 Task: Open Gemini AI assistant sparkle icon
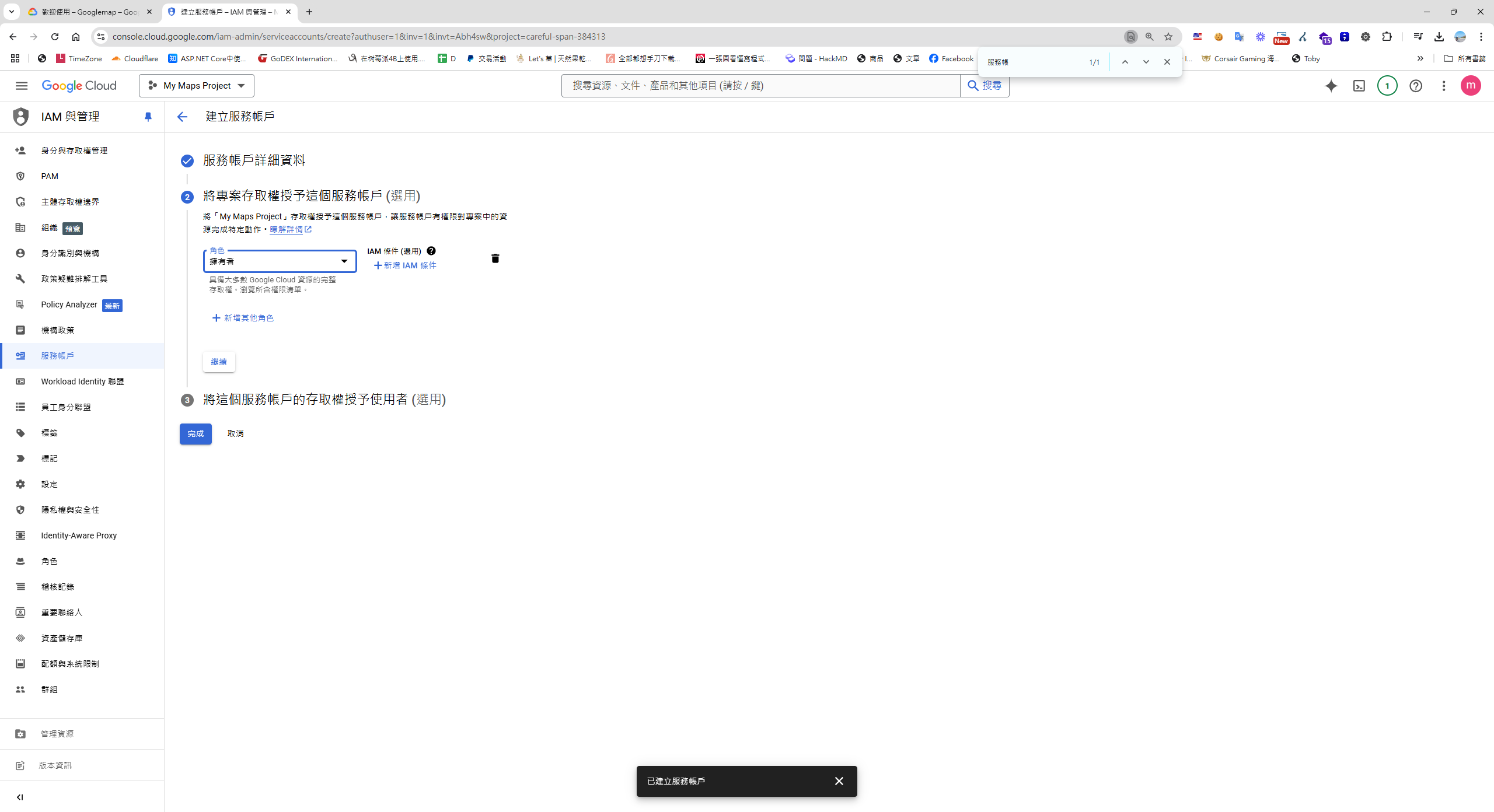click(1331, 86)
